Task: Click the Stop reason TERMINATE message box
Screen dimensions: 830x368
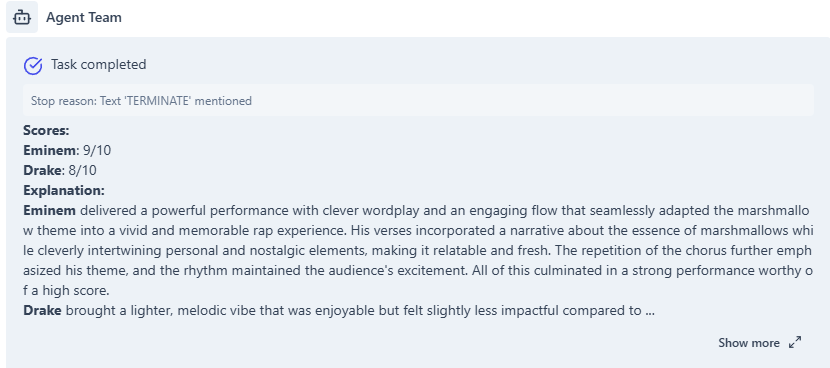Action: point(418,100)
